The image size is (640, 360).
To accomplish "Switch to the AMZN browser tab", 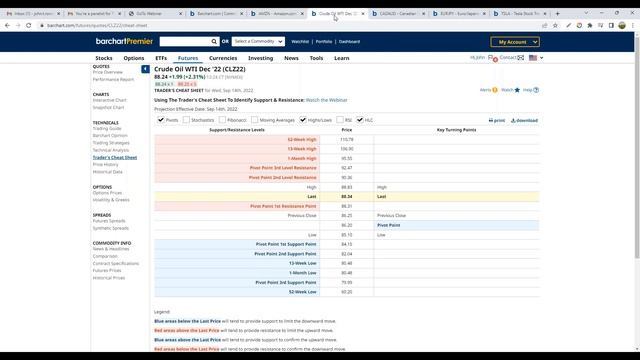I will [276, 13].
